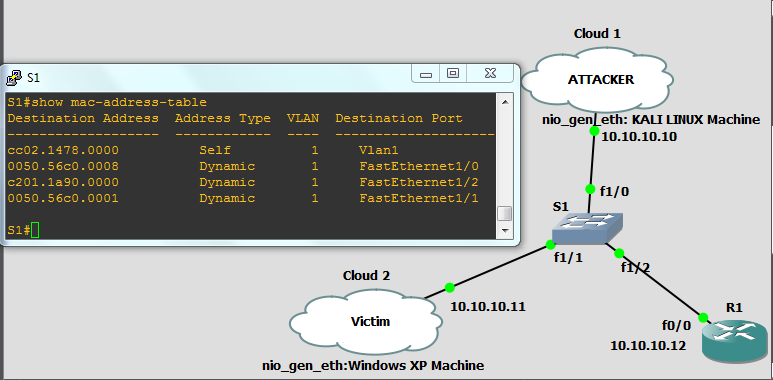The height and width of the screenshot is (380, 773).
Task: Click the S1 terminal scrollbar thumb
Action: pos(504,214)
